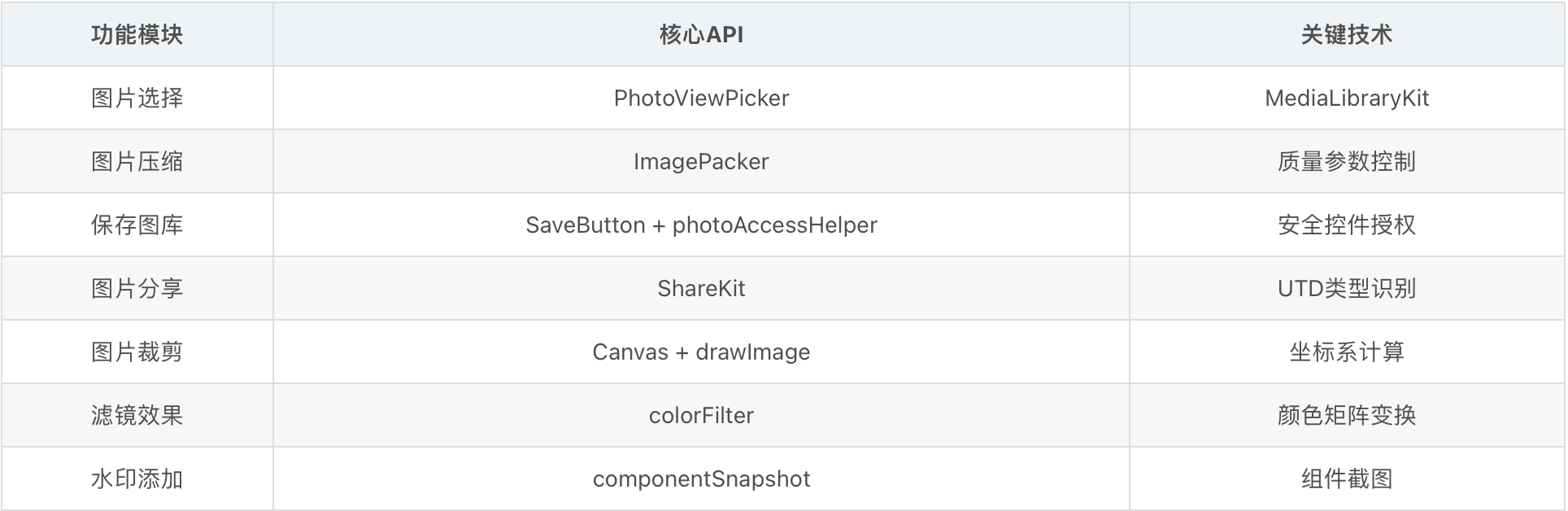Viewport: 1568px width, 511px height.
Task: Select the 图片裁剪 row label
Action: [137, 352]
